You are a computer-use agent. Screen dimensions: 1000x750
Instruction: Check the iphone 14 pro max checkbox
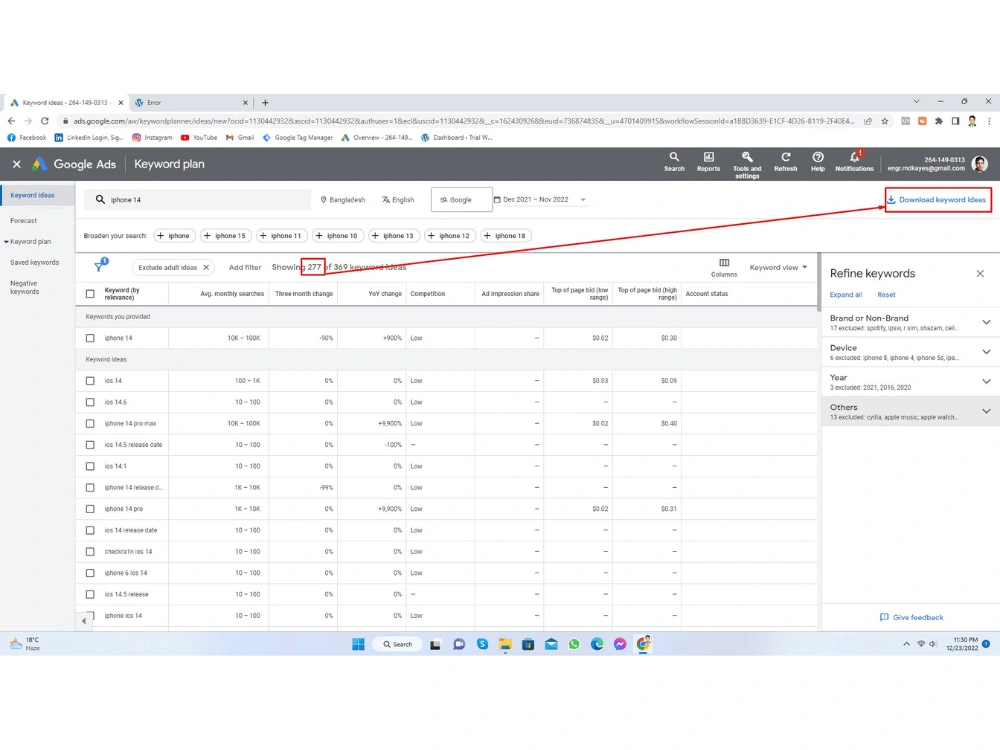pos(90,423)
